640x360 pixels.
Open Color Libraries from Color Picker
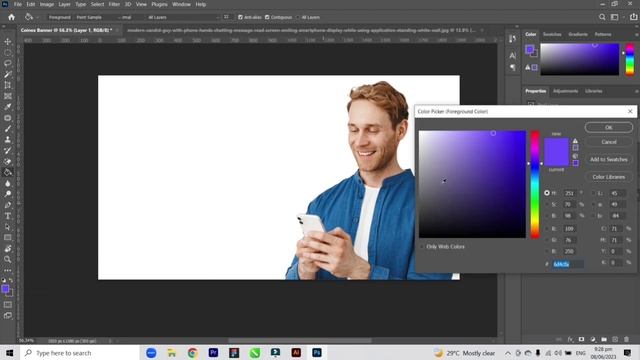[609, 177]
